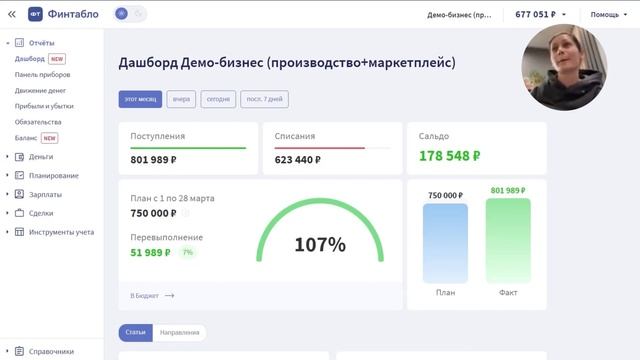Image resolution: width=640 pixels, height=360 pixels.
Task: Click the presenter webcam thumbnail
Action: coord(564,67)
